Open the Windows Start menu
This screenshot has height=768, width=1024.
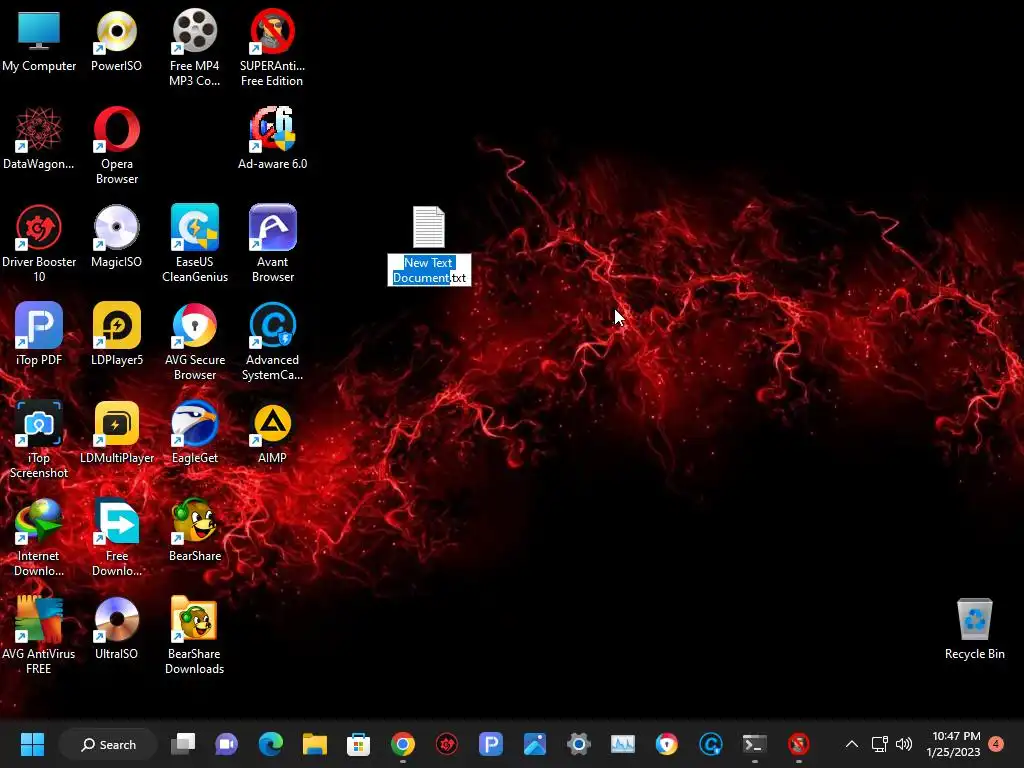[32, 744]
